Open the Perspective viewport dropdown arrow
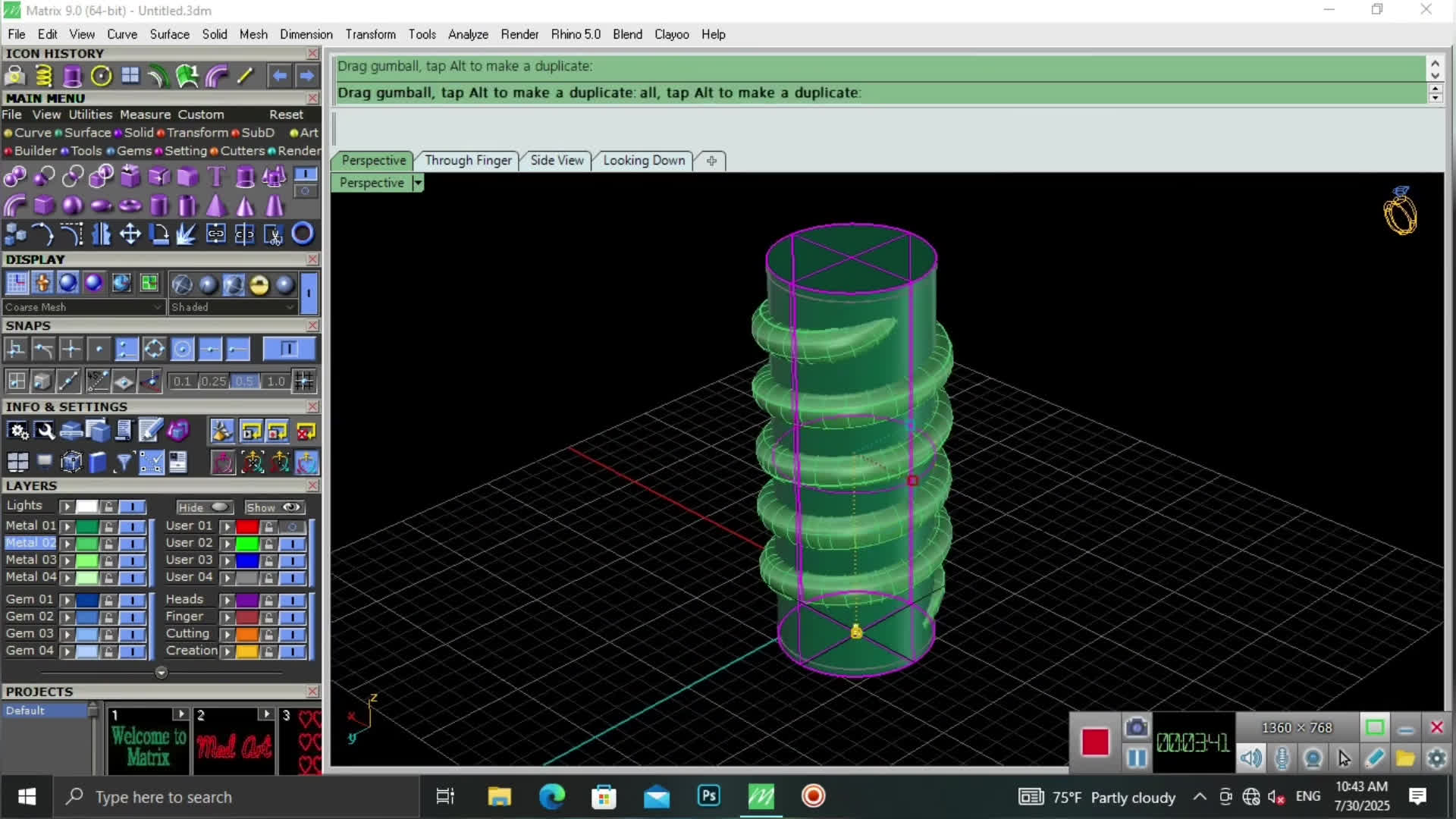 point(418,183)
